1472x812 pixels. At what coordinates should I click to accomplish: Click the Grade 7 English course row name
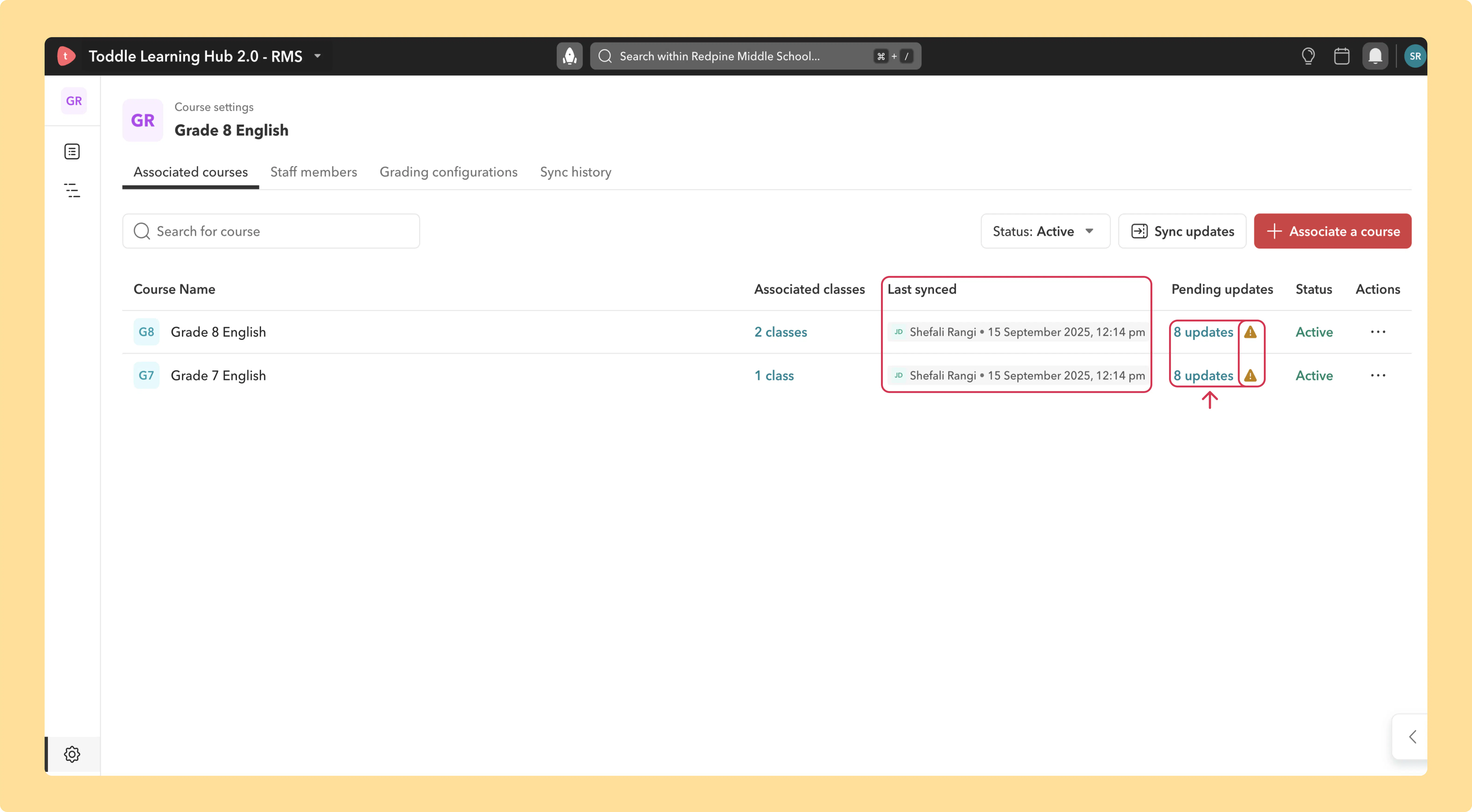click(218, 375)
